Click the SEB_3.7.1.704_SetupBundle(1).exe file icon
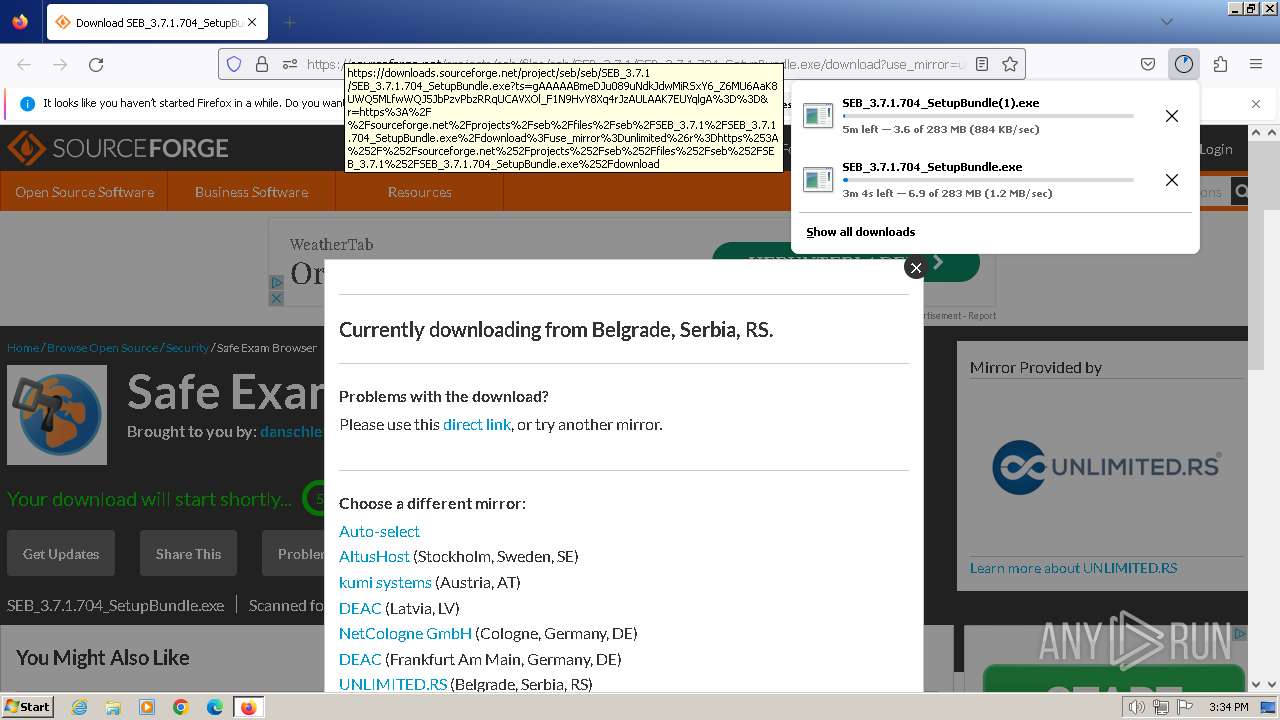Viewport: 1280px width, 720px height. tap(818, 116)
